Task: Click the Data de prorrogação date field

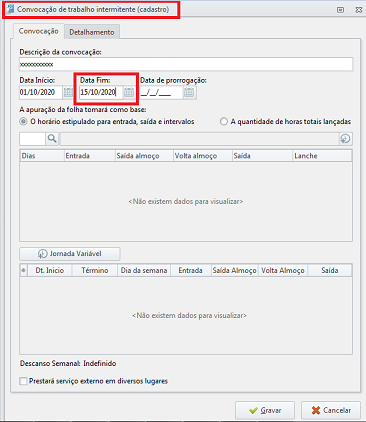Action: tap(161, 92)
